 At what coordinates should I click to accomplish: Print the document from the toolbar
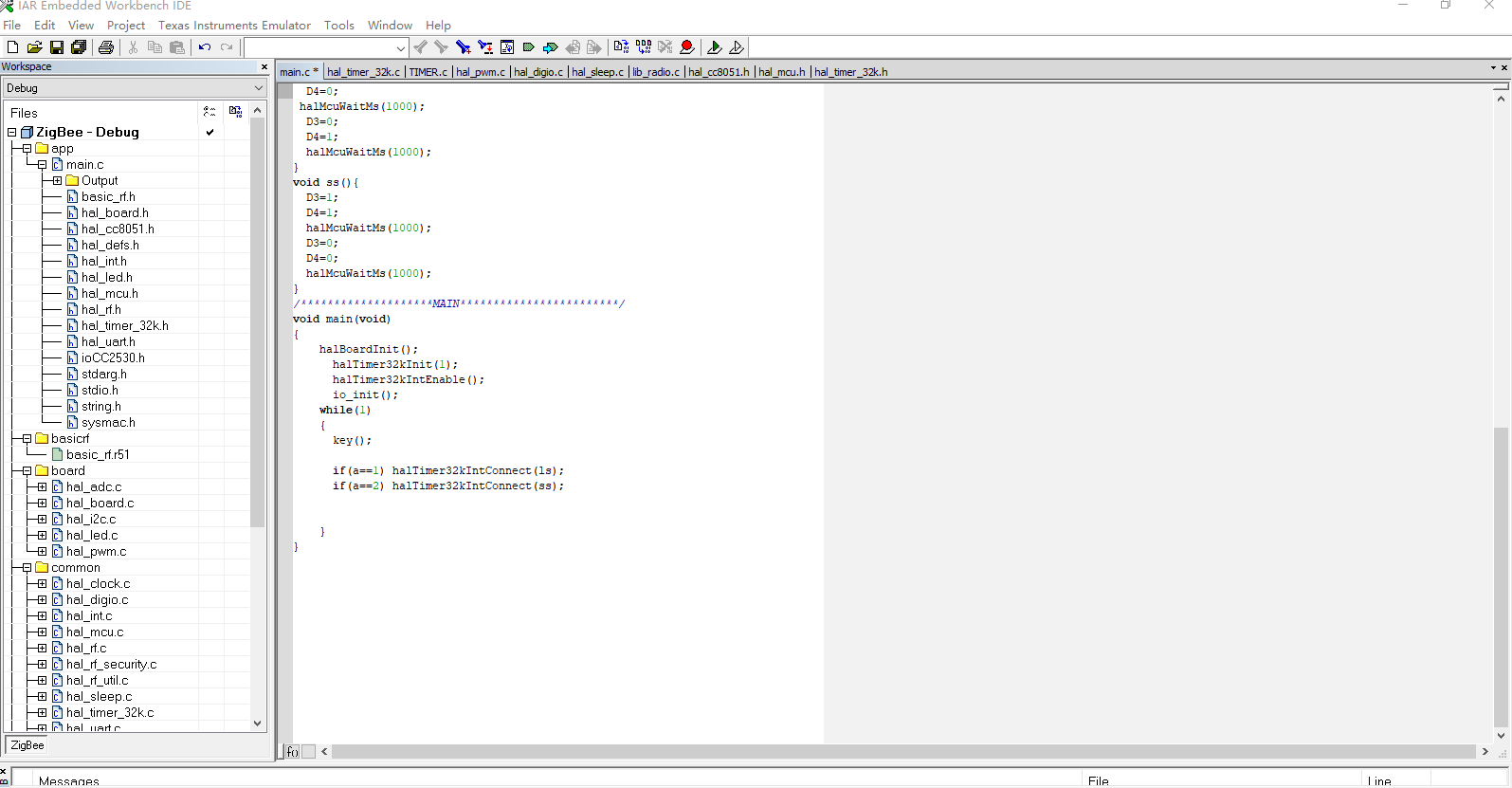[106, 47]
